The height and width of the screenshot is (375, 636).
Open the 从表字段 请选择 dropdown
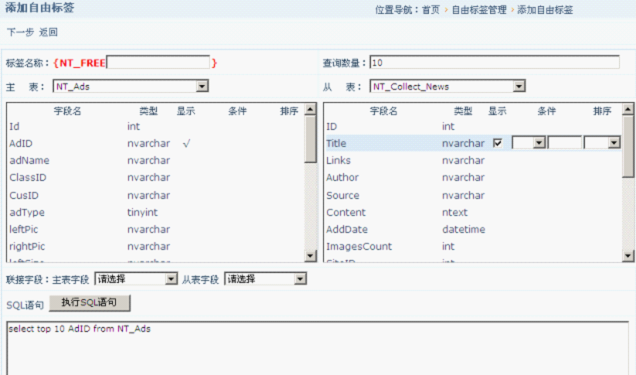coord(265,279)
